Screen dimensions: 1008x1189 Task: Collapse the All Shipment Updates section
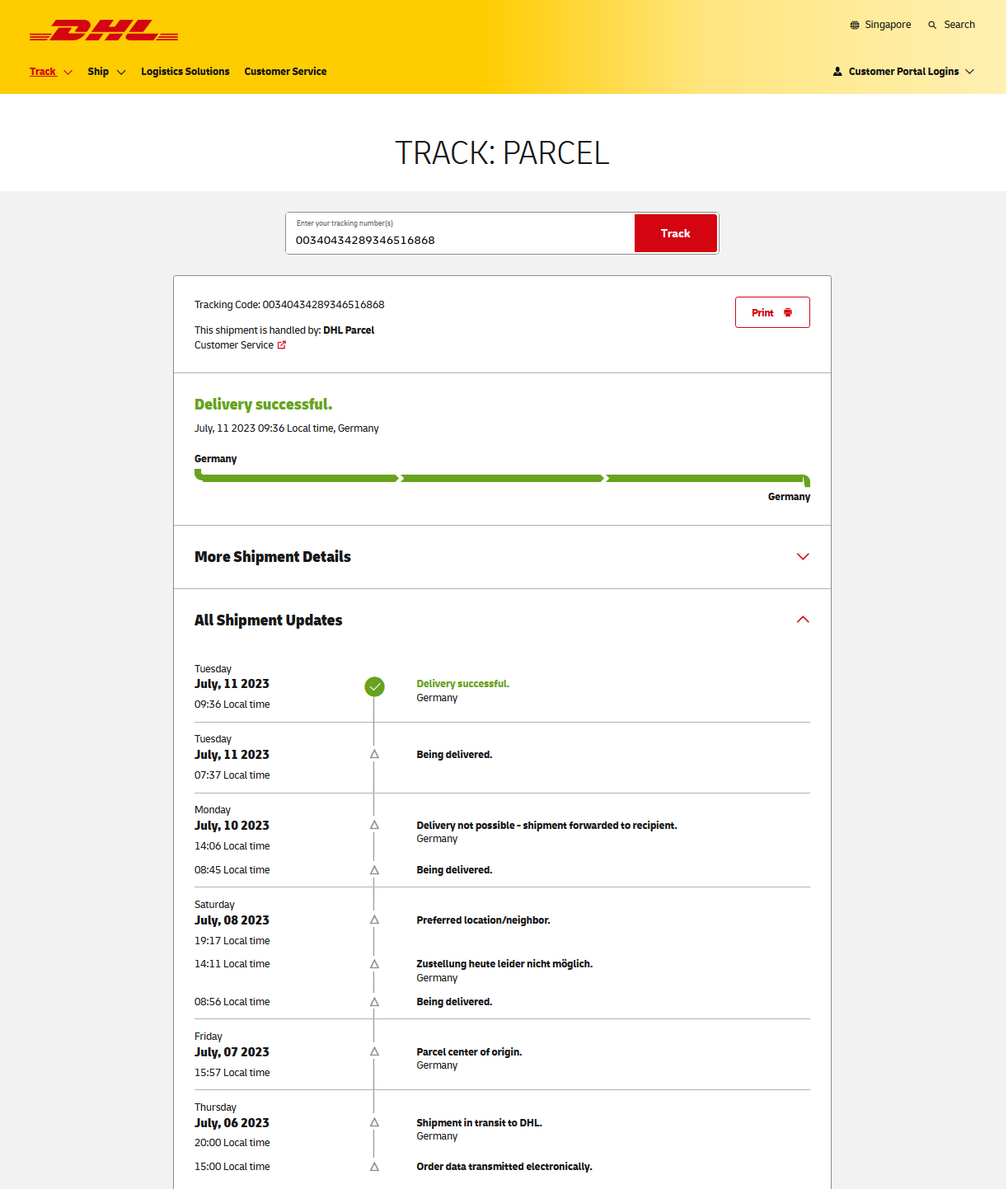coord(803,620)
